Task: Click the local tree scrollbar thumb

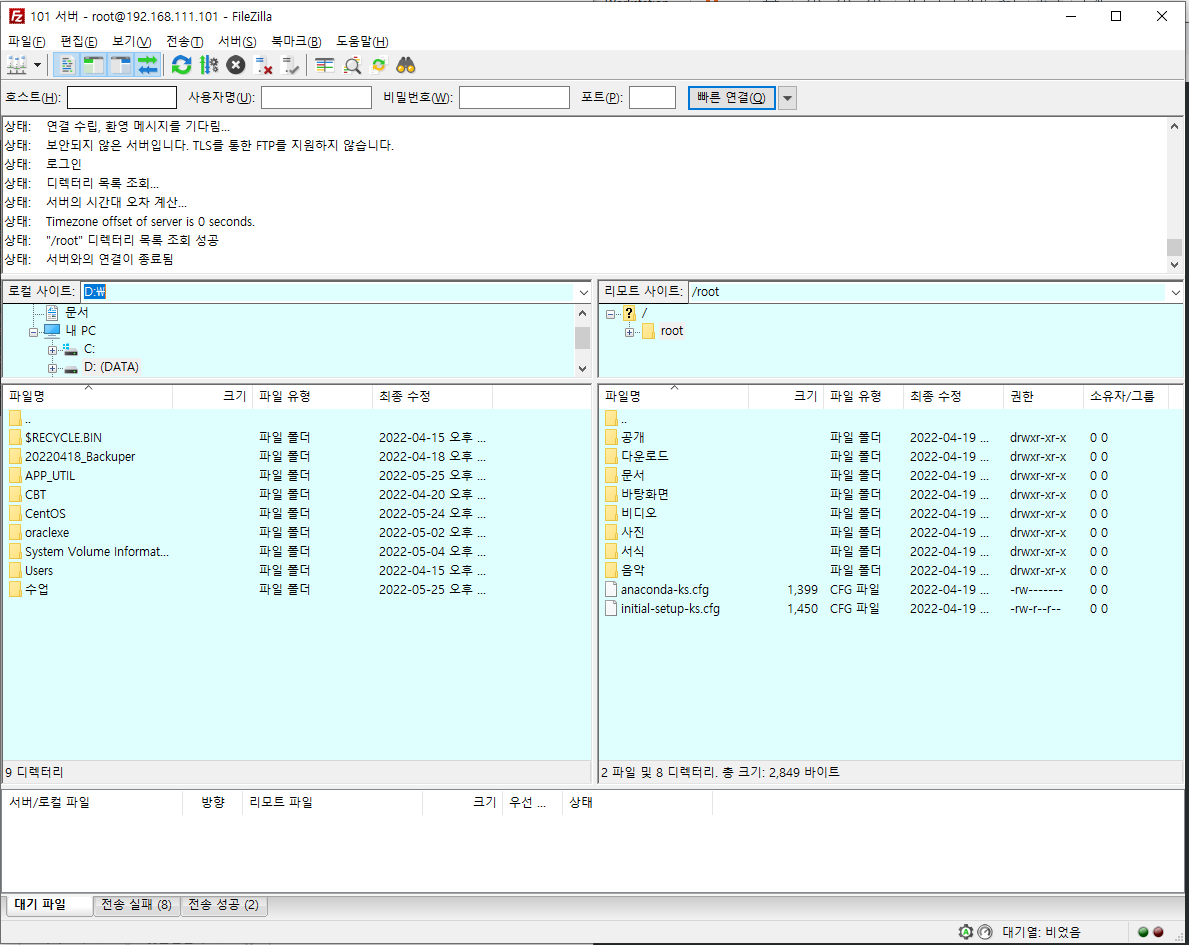Action: [582, 338]
